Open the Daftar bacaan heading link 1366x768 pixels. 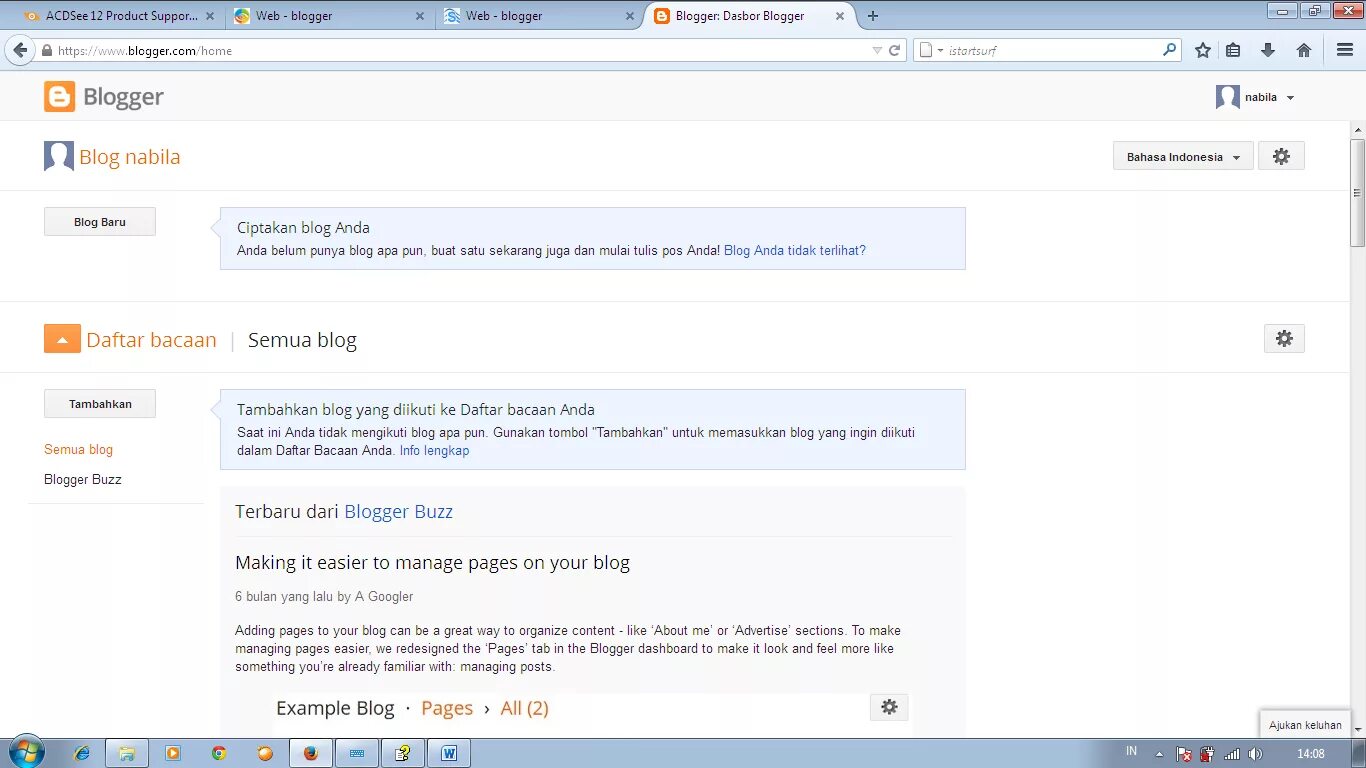tap(151, 340)
